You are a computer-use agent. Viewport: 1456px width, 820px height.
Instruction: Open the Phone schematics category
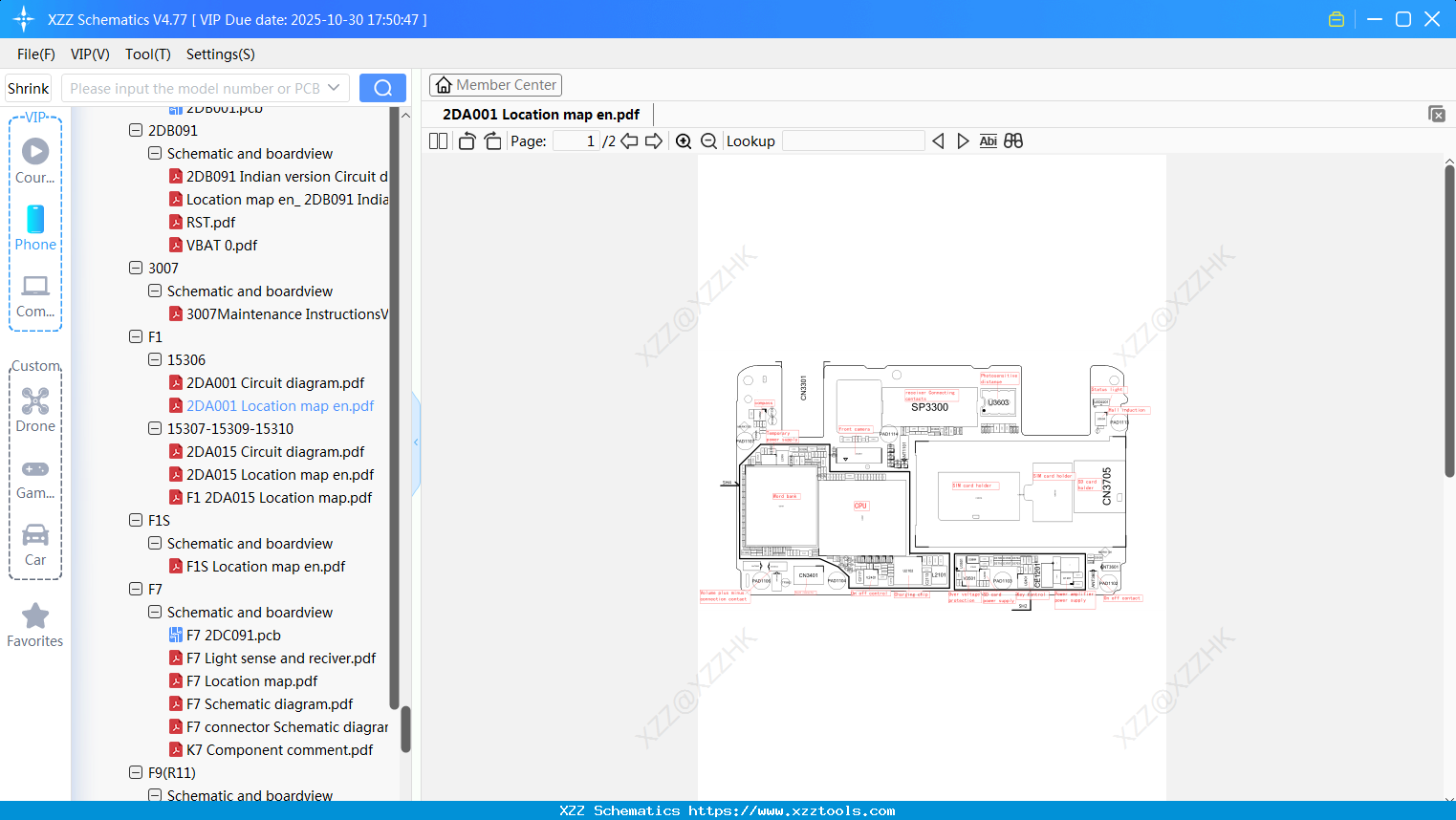point(35,227)
